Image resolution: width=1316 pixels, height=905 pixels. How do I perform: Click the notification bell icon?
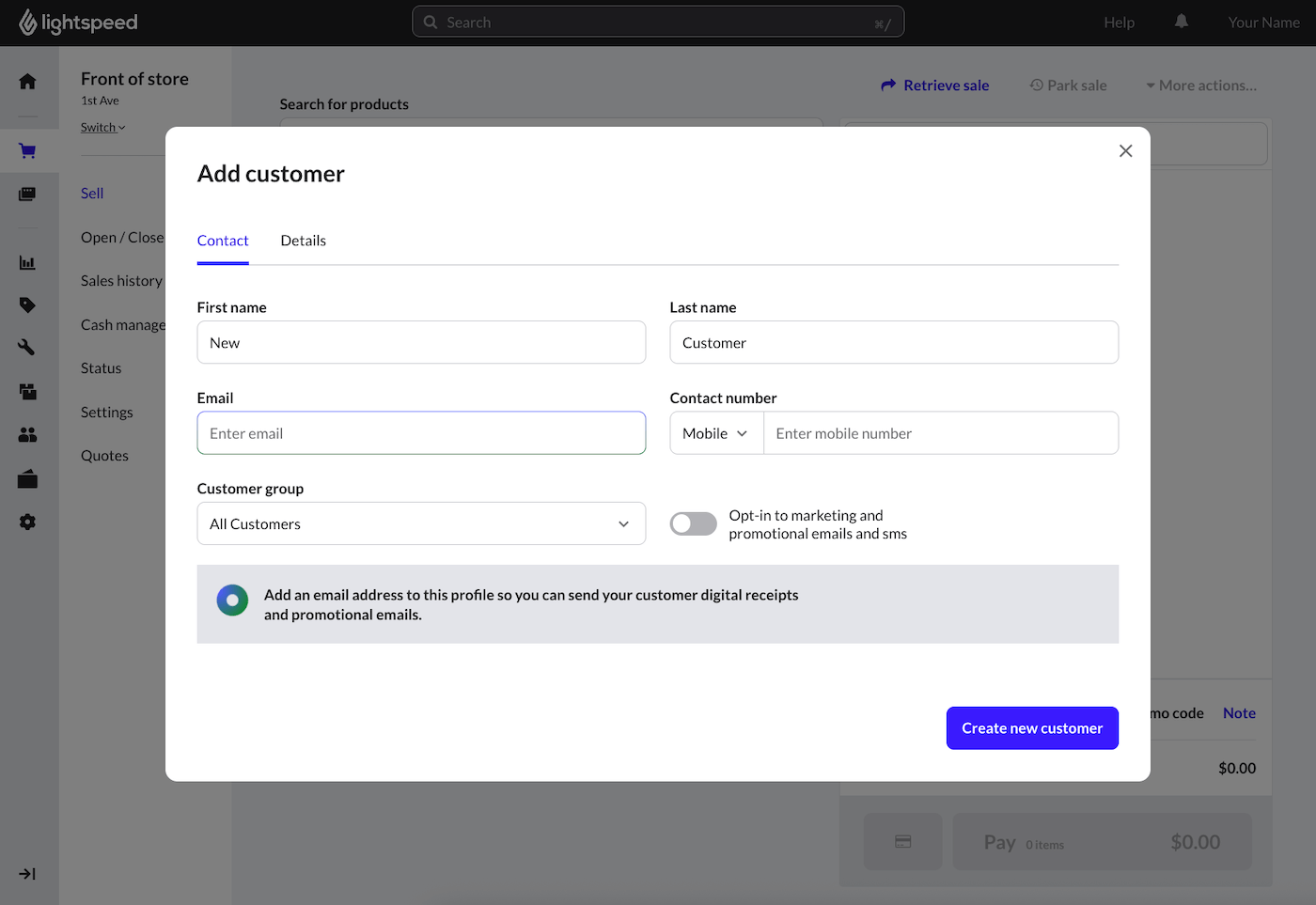coord(1182,22)
